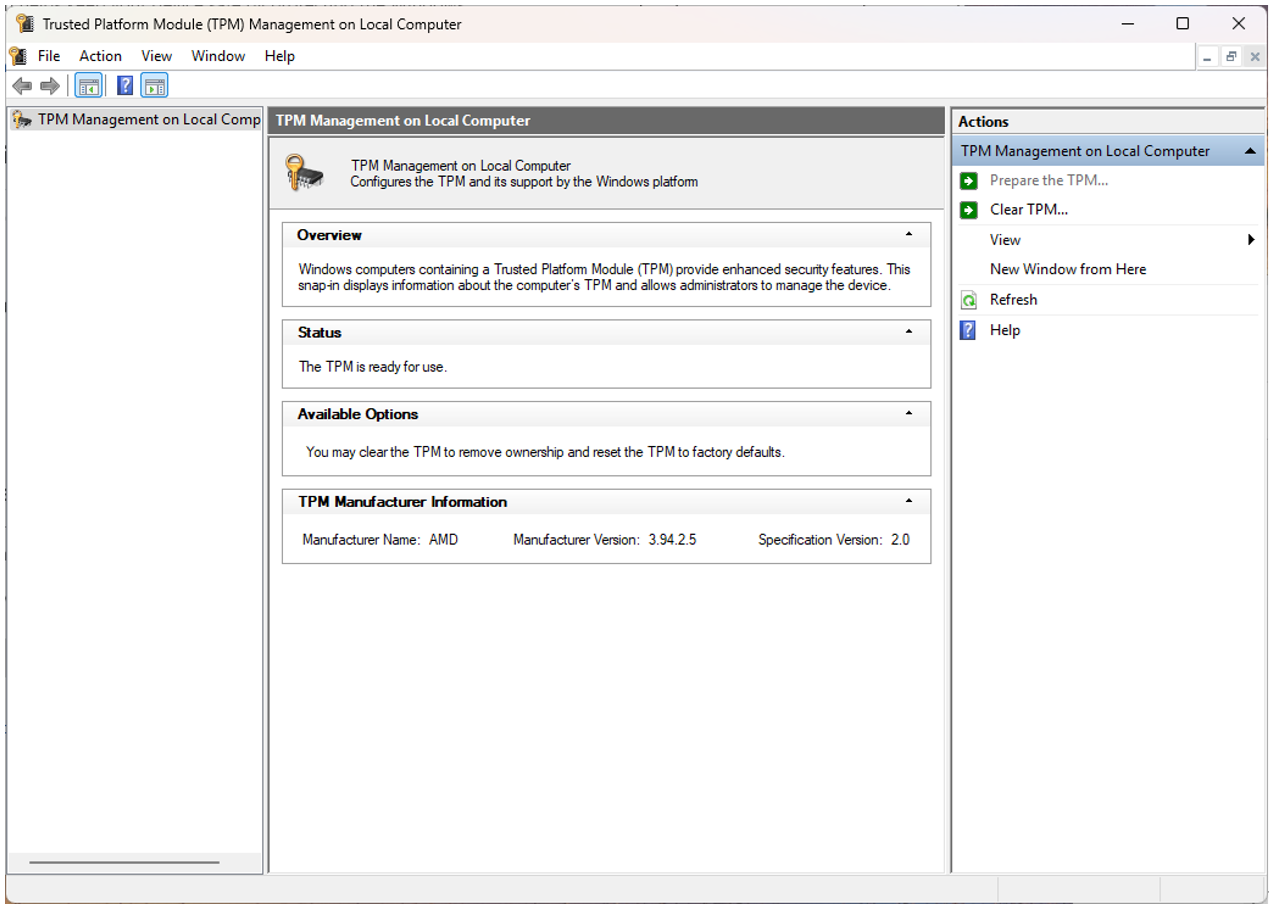Toggle Show/Hide Action Pane toolbar button
Viewport: 1269px width, 908px height.
click(154, 86)
